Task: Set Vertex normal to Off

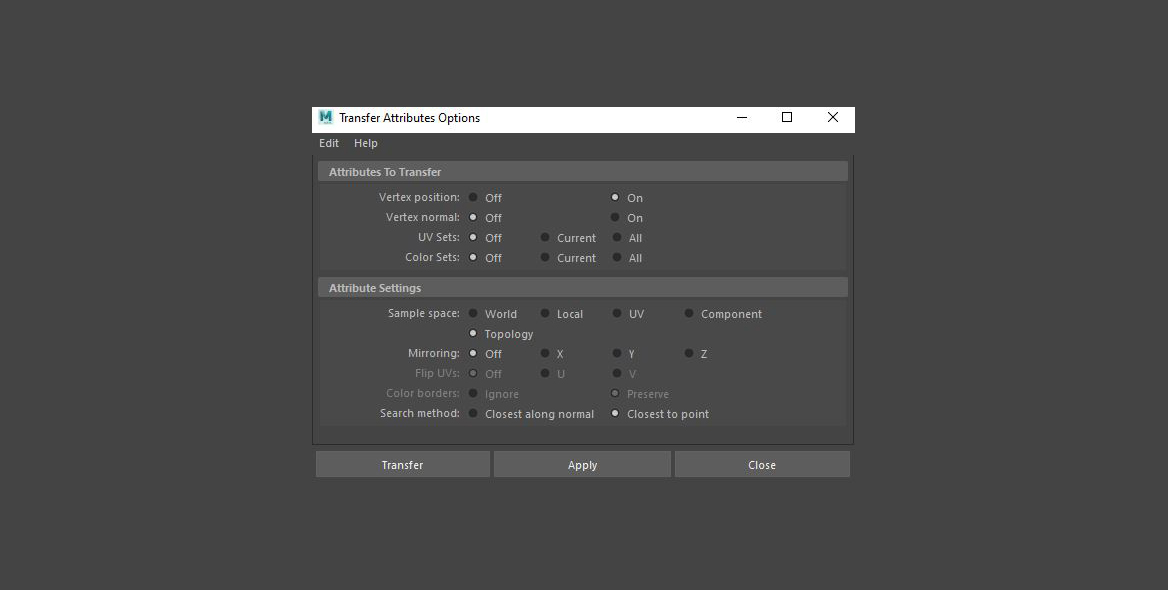Action: coord(473,218)
